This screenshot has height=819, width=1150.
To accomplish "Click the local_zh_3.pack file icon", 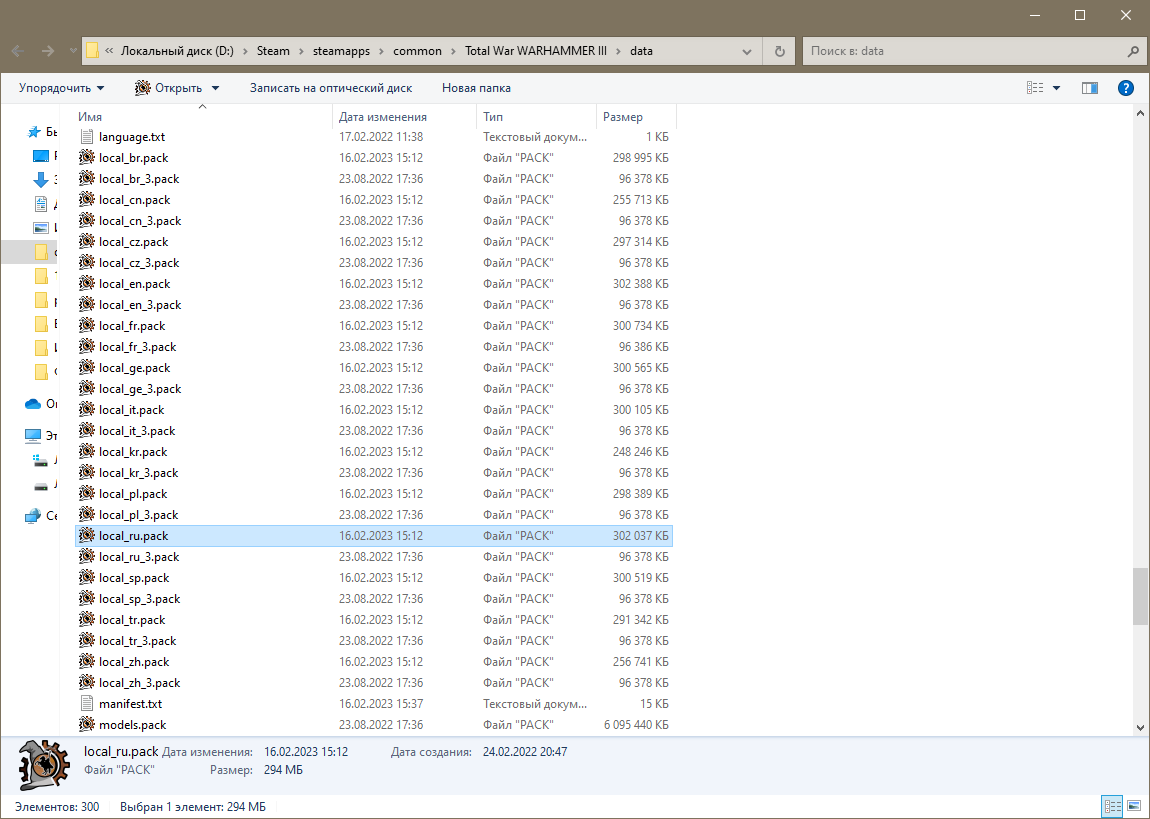I will click(87, 683).
